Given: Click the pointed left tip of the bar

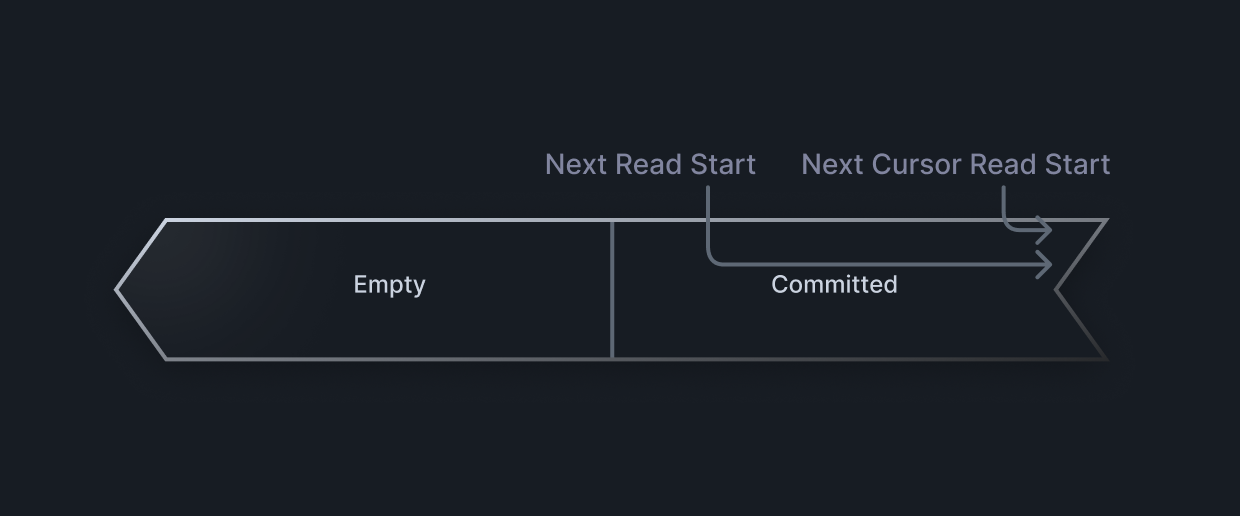Looking at the screenshot, I should click(119, 290).
